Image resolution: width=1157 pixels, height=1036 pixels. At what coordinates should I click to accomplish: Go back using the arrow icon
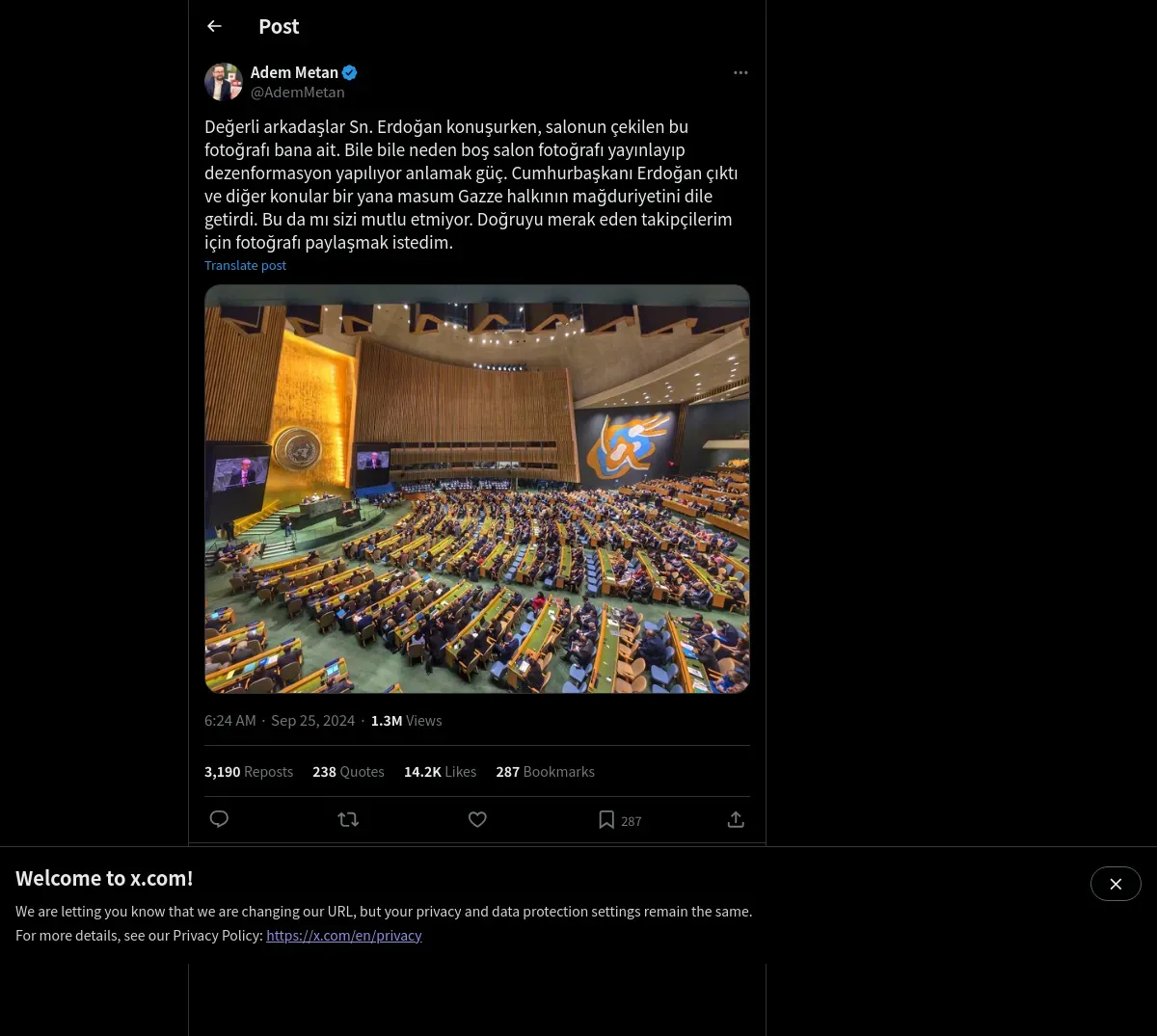tap(214, 26)
